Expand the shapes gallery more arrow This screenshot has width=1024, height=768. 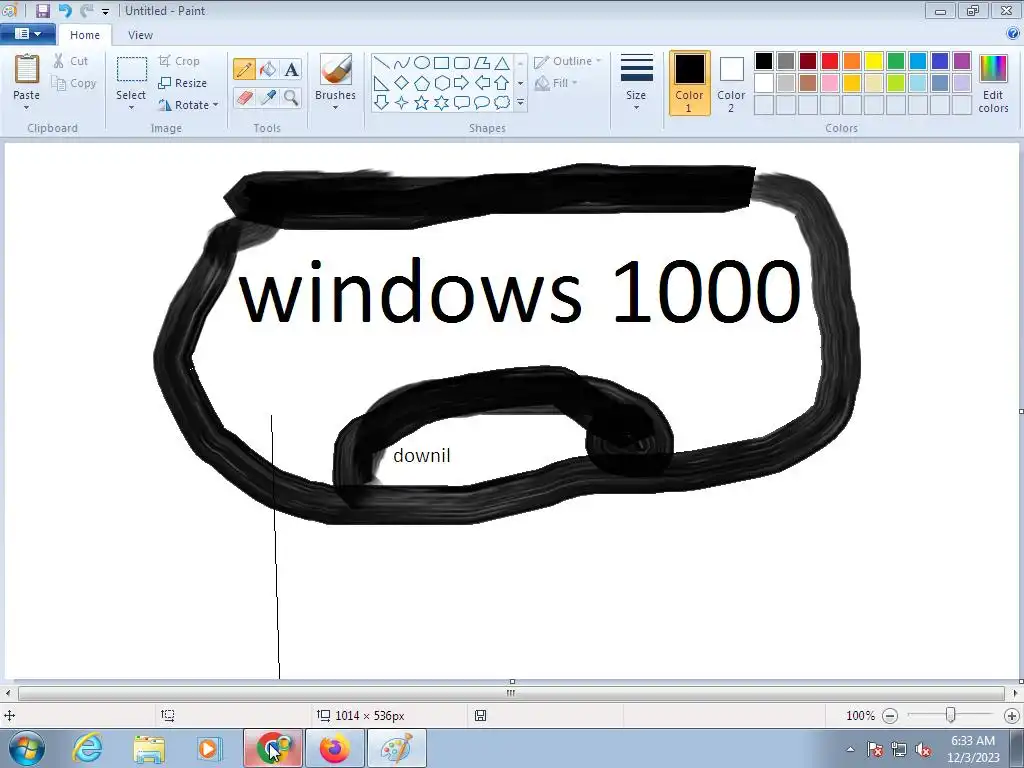520,103
